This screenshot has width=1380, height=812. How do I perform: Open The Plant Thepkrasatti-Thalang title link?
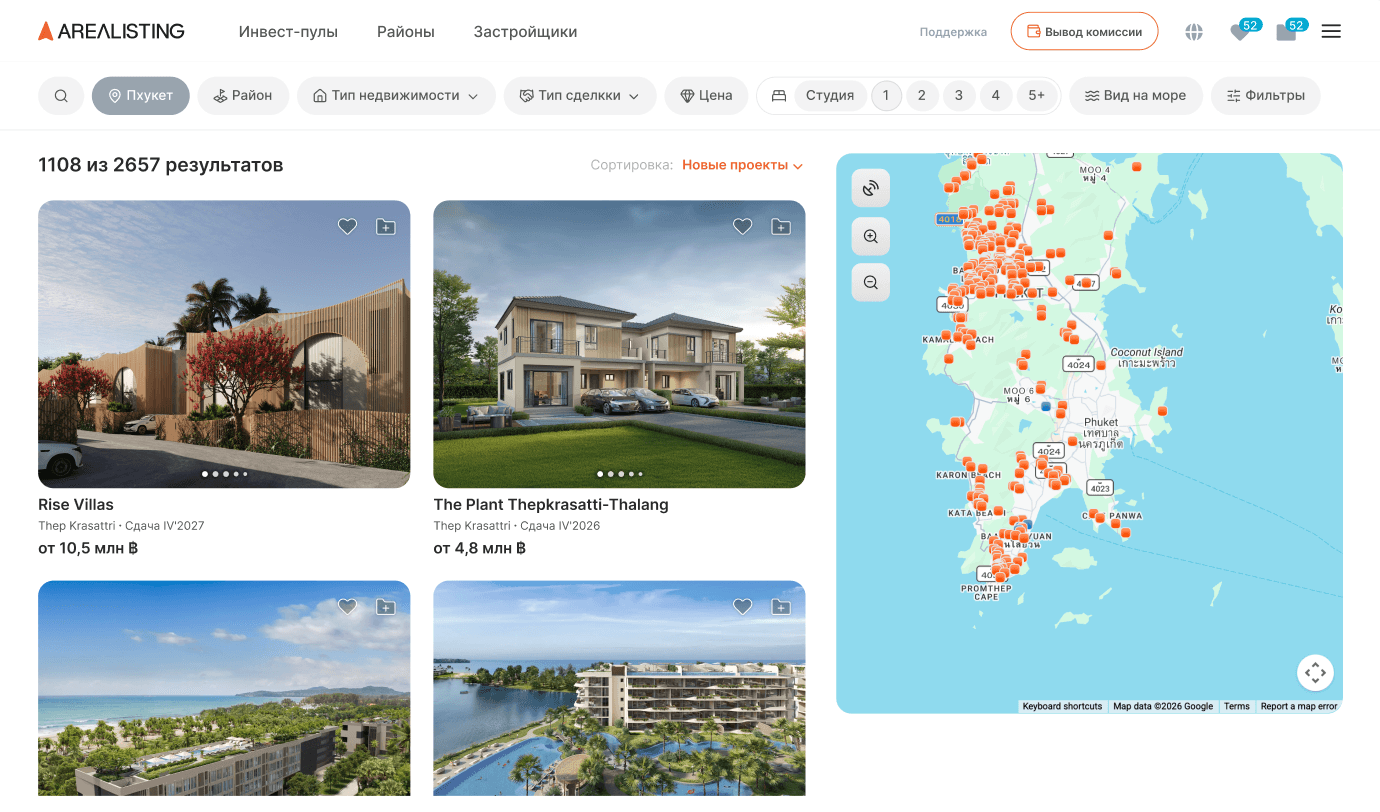(551, 505)
